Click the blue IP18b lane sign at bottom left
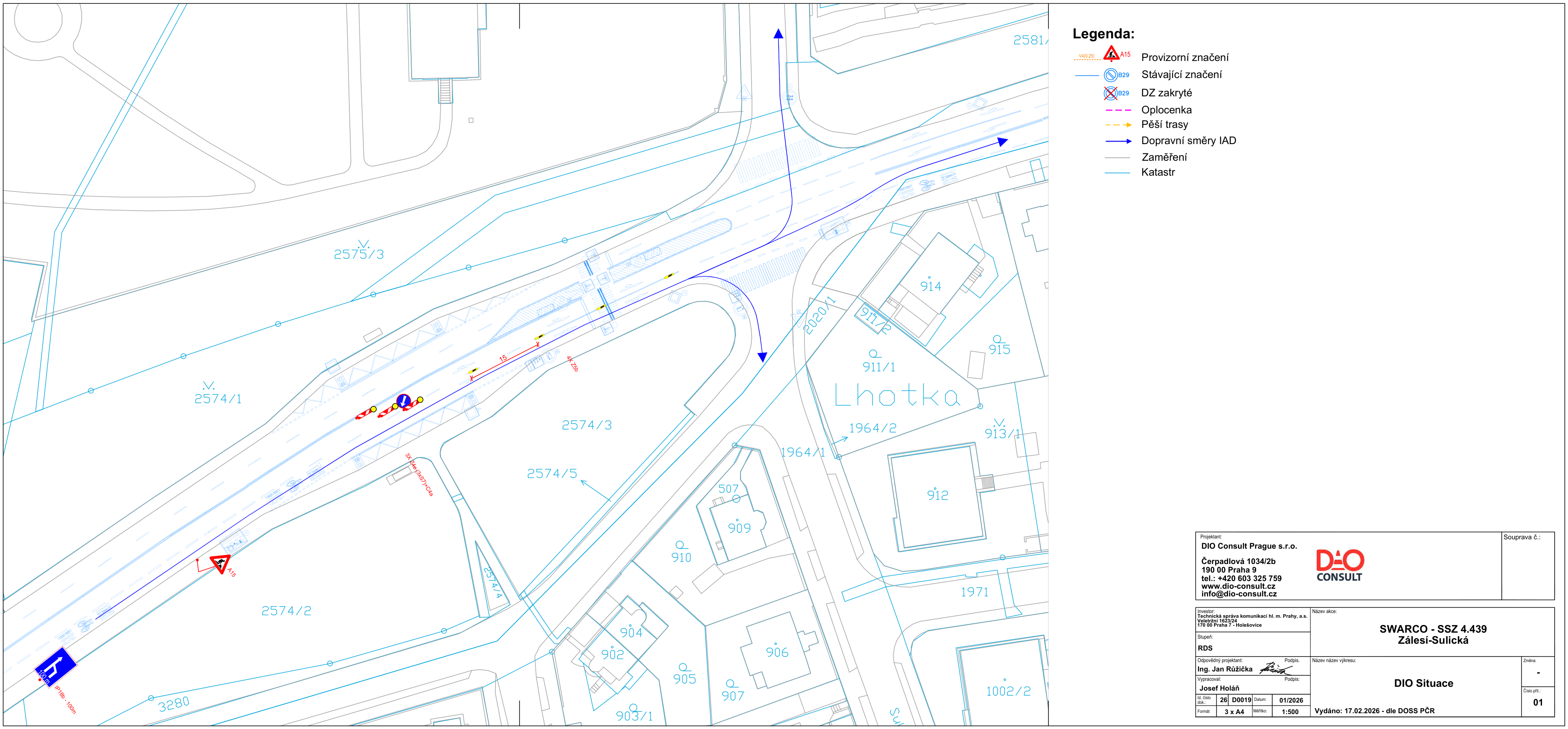 (x=55, y=666)
